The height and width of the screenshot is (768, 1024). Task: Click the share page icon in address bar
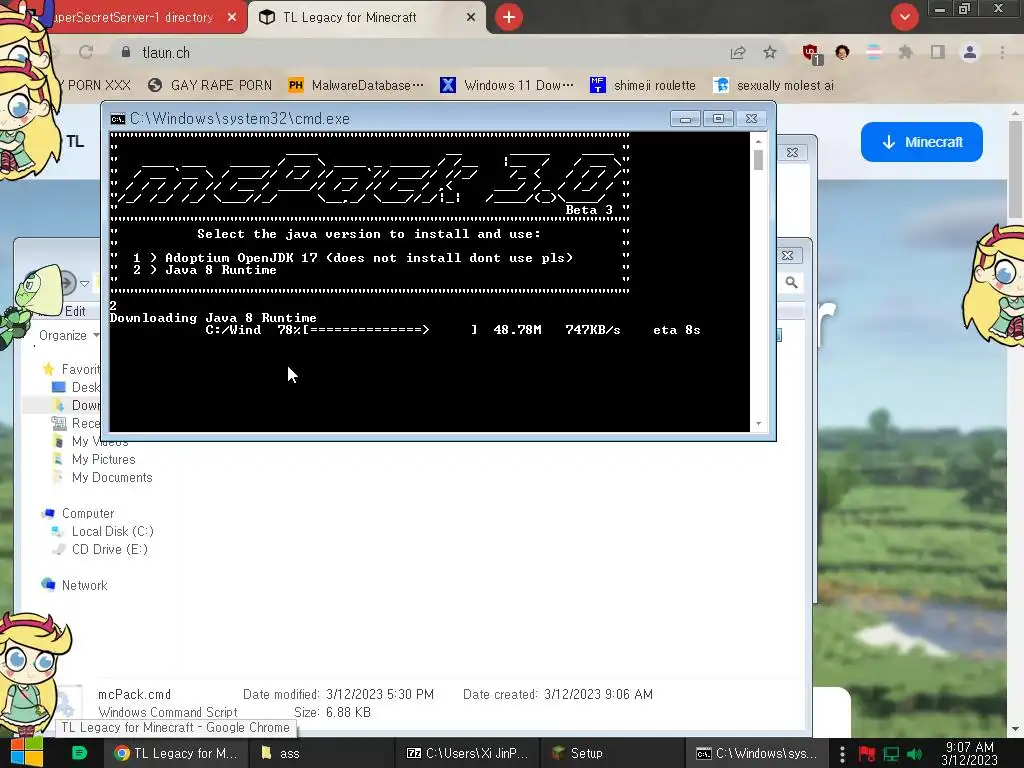(x=738, y=52)
